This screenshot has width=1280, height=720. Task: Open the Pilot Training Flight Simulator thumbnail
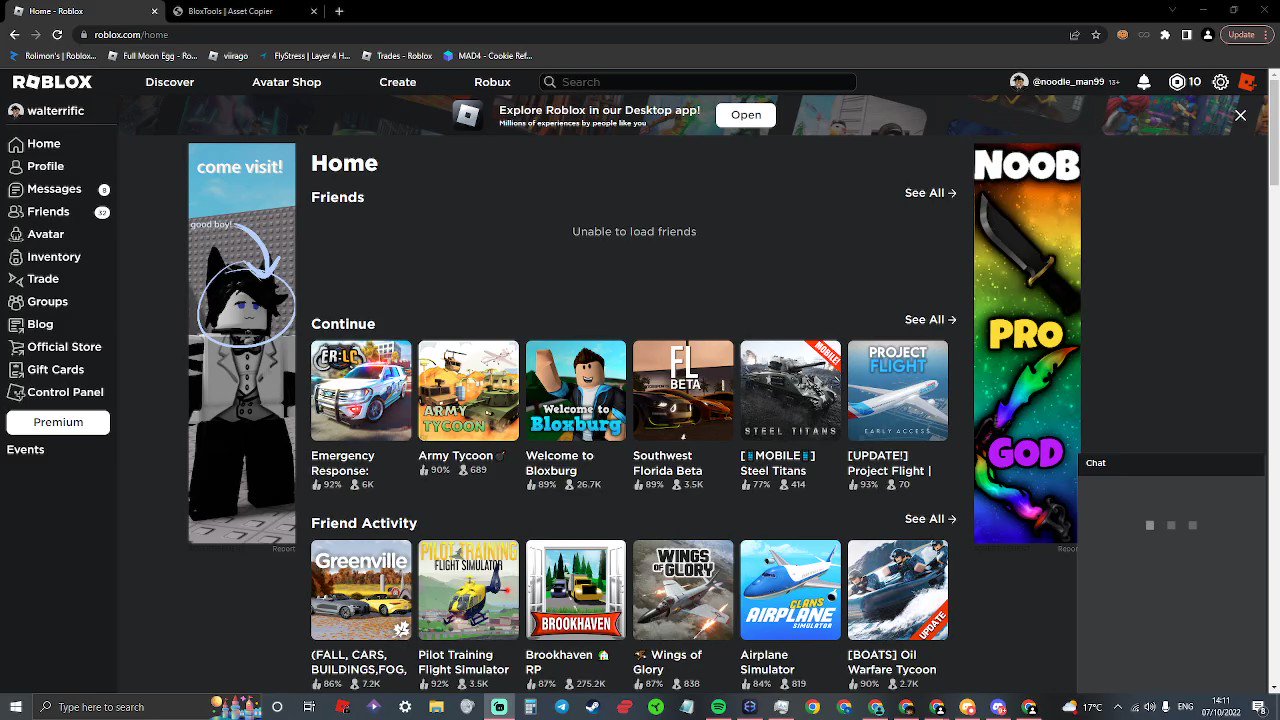pos(469,590)
